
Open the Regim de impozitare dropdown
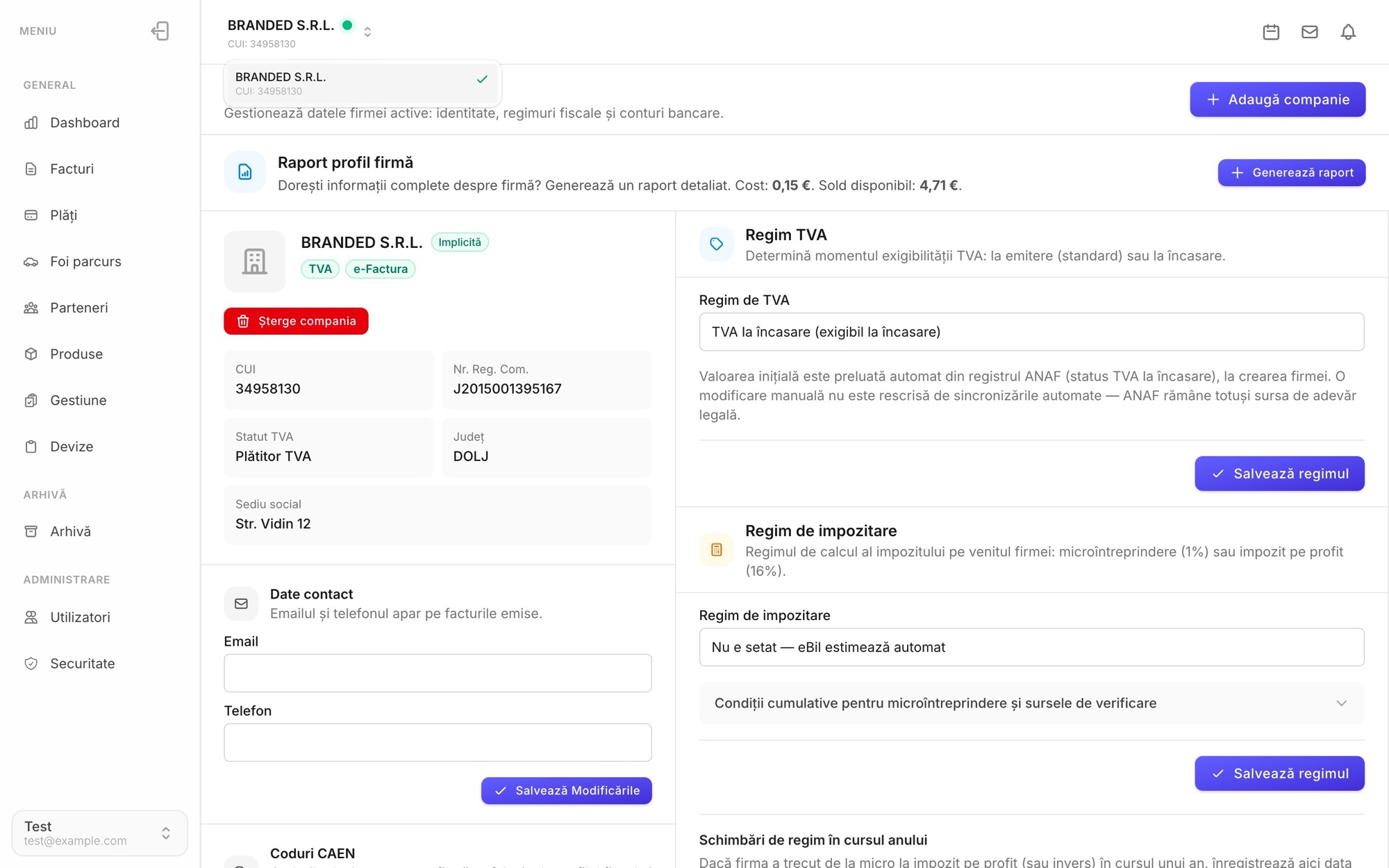[1031, 647]
